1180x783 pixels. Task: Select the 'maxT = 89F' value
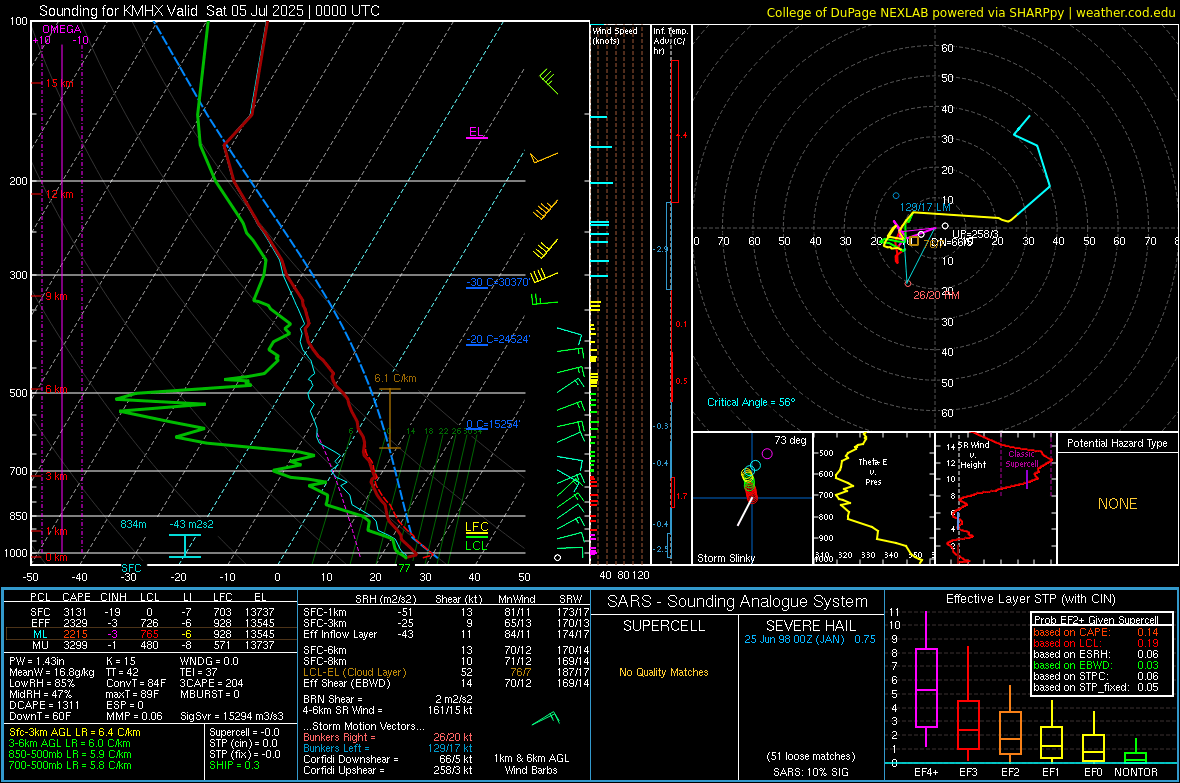click(132, 694)
